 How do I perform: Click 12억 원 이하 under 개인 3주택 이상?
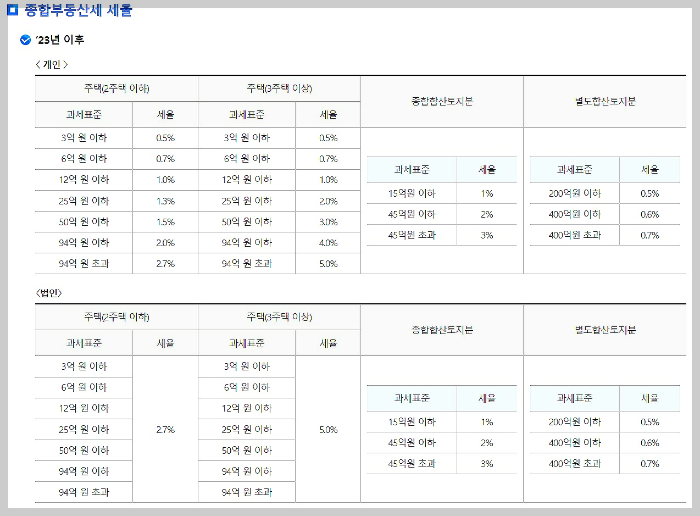point(246,179)
